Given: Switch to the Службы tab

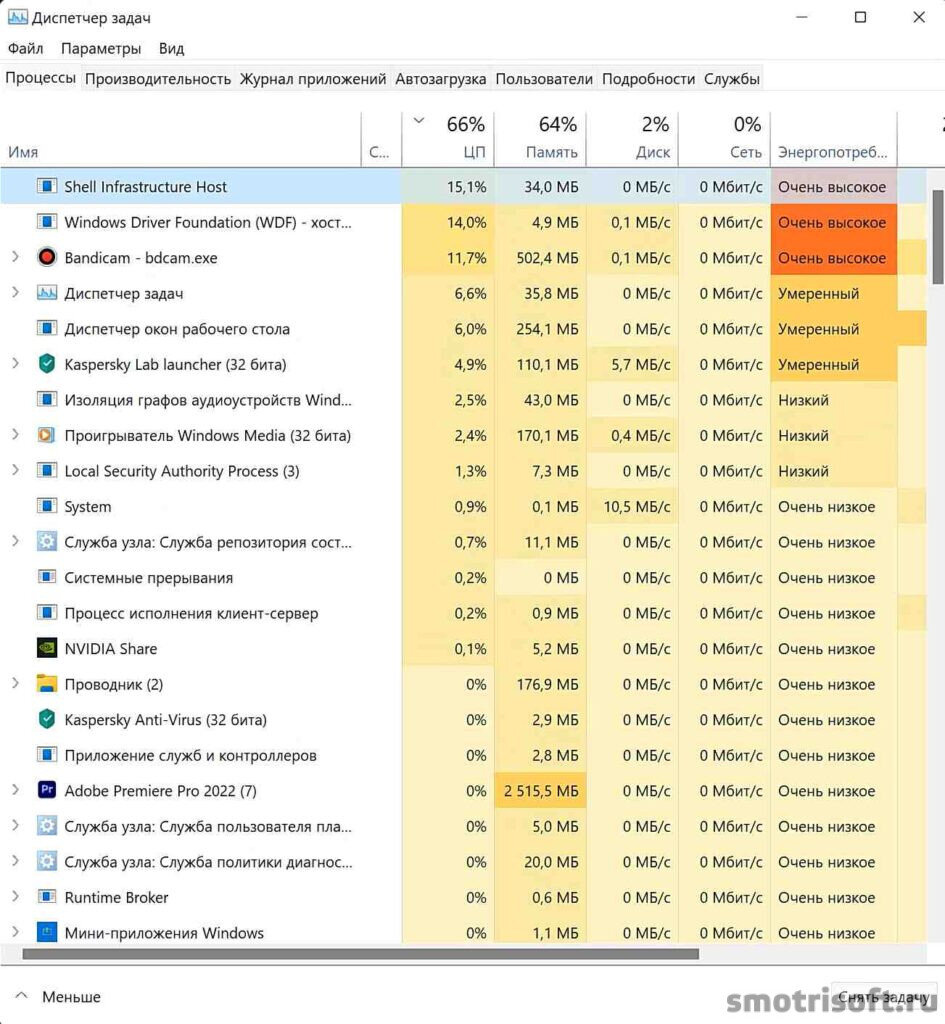Looking at the screenshot, I should point(731,79).
